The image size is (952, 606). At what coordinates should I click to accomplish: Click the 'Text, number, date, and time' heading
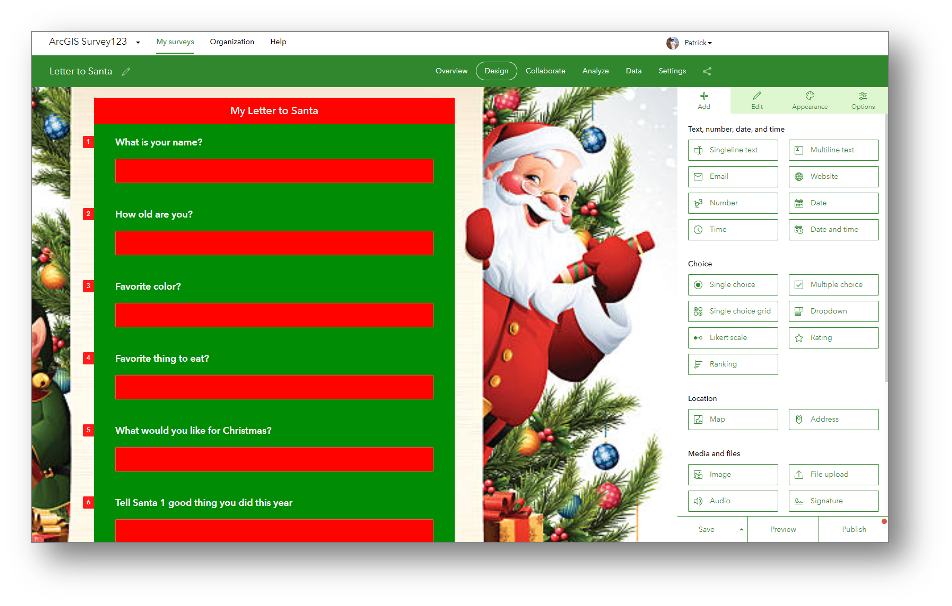pyautogui.click(x=736, y=129)
